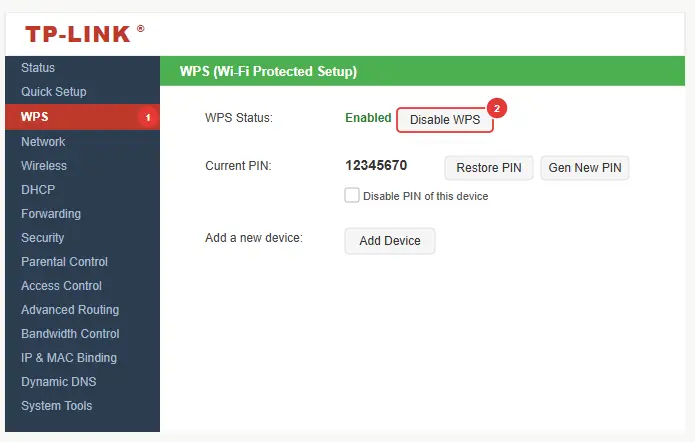Viewport: 695px width, 442px height.
Task: Click the Enabled status text
Action: 368,117
